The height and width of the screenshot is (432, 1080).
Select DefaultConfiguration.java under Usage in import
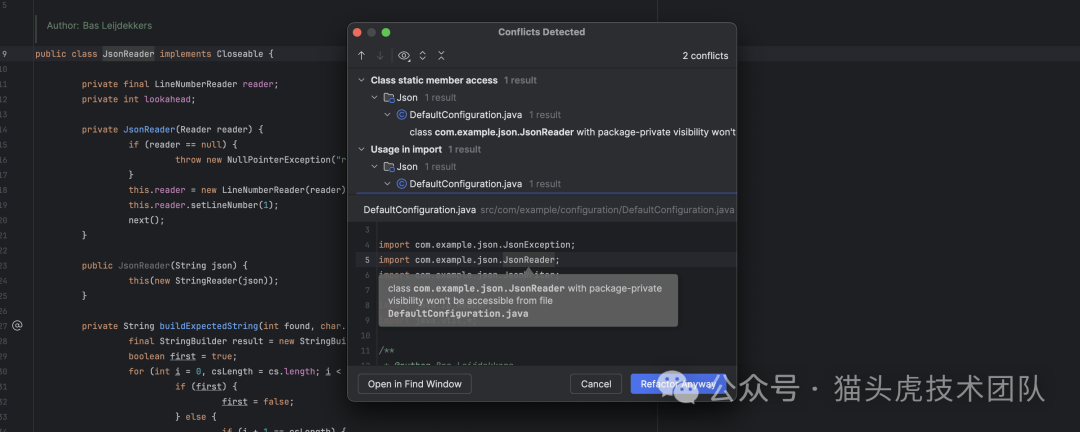point(465,184)
